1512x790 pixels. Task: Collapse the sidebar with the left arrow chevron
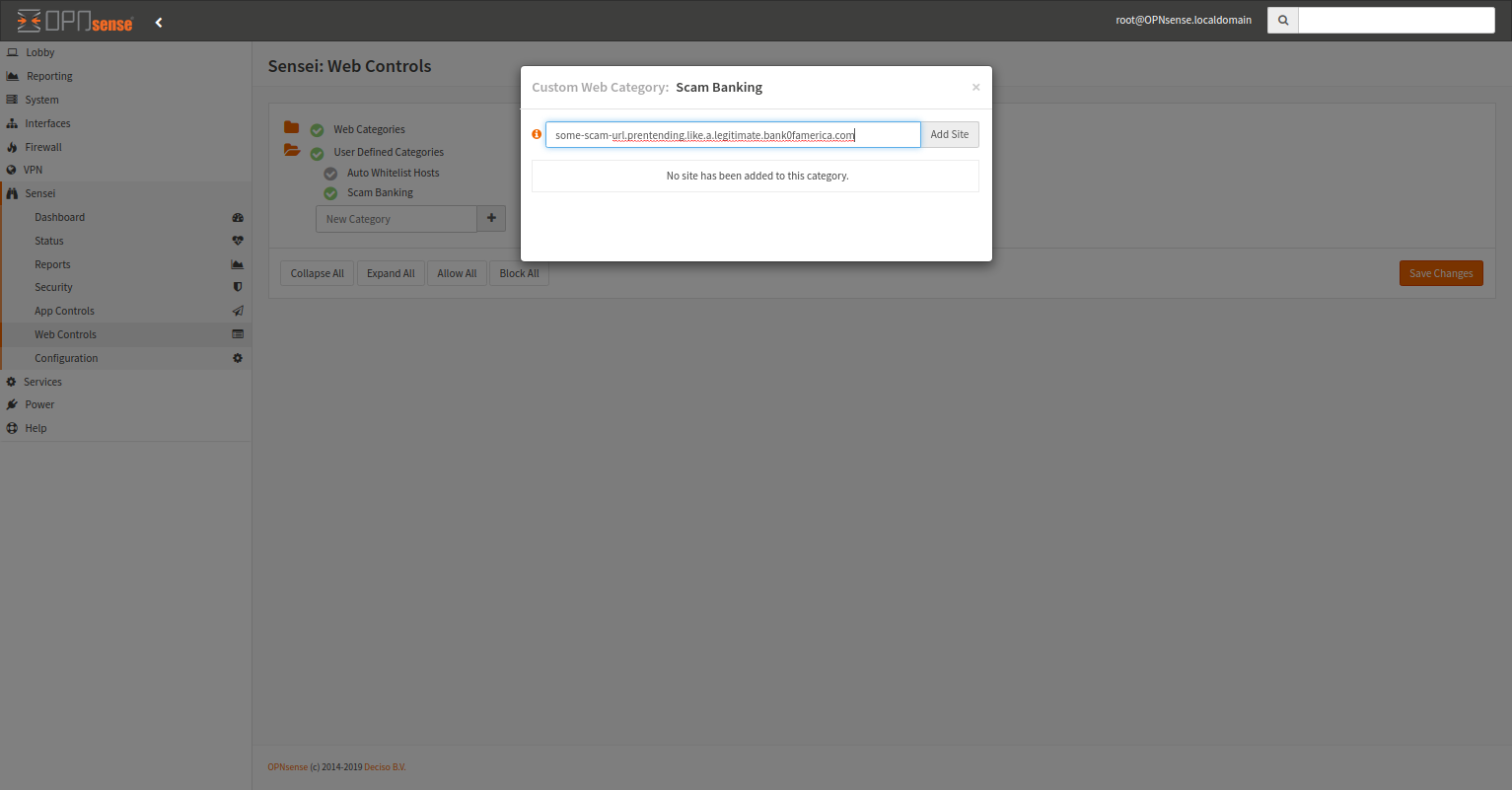point(159,20)
